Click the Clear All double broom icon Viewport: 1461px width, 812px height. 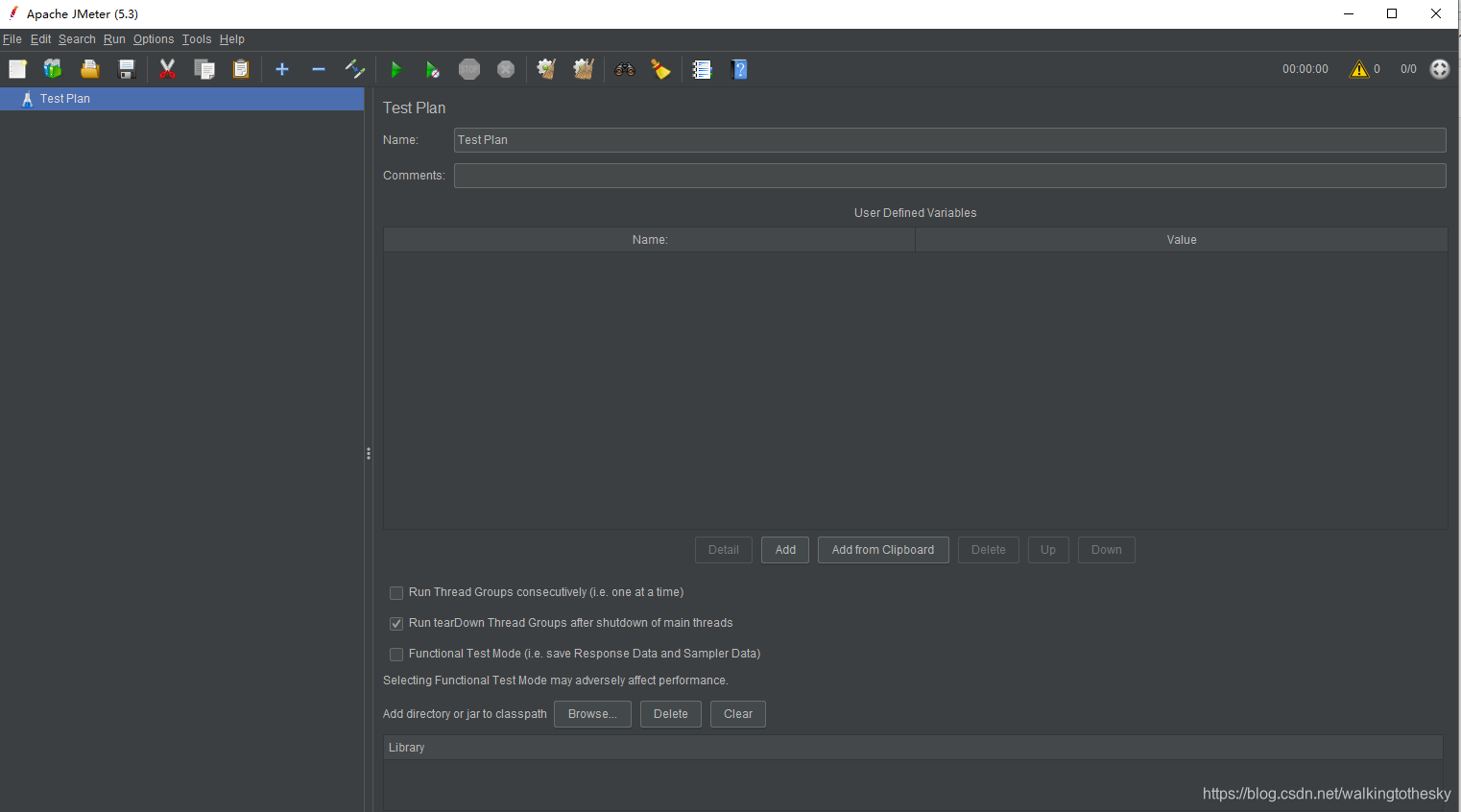tap(584, 69)
